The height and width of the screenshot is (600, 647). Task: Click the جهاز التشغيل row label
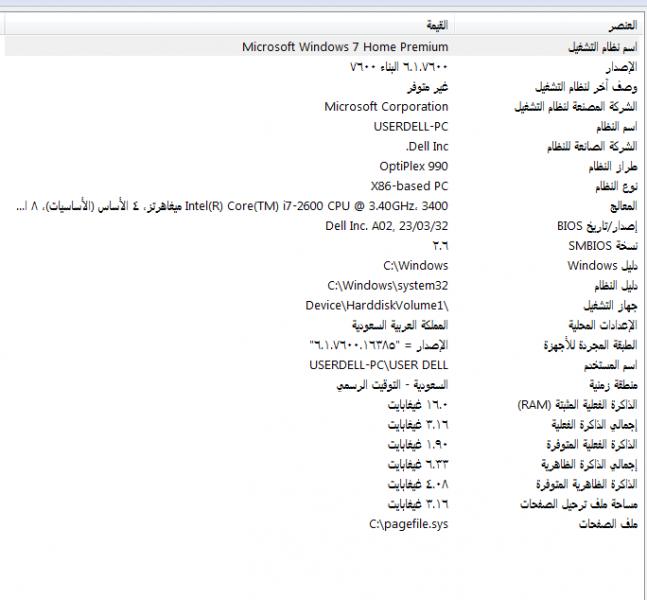(610, 306)
